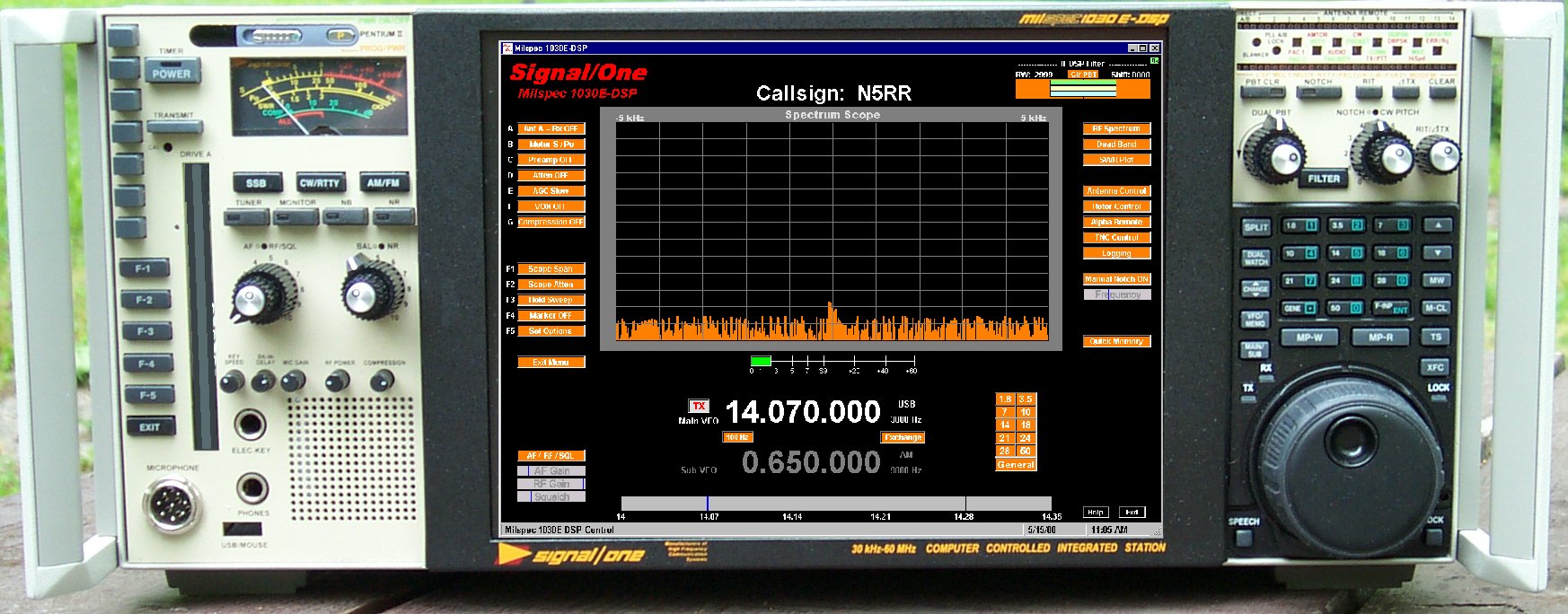Click the hardware M-CL key
This screenshot has width=1568, height=614.
(1436, 308)
